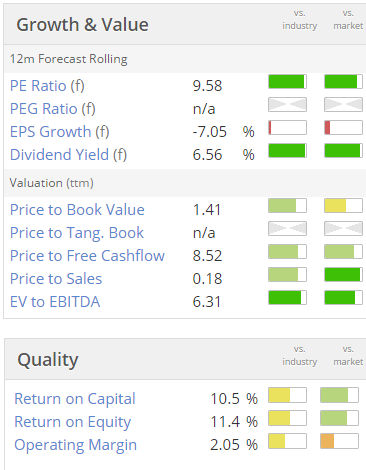Click PE Ratio vs. industry green bar
The width and height of the screenshot is (366, 470).
coord(287,82)
